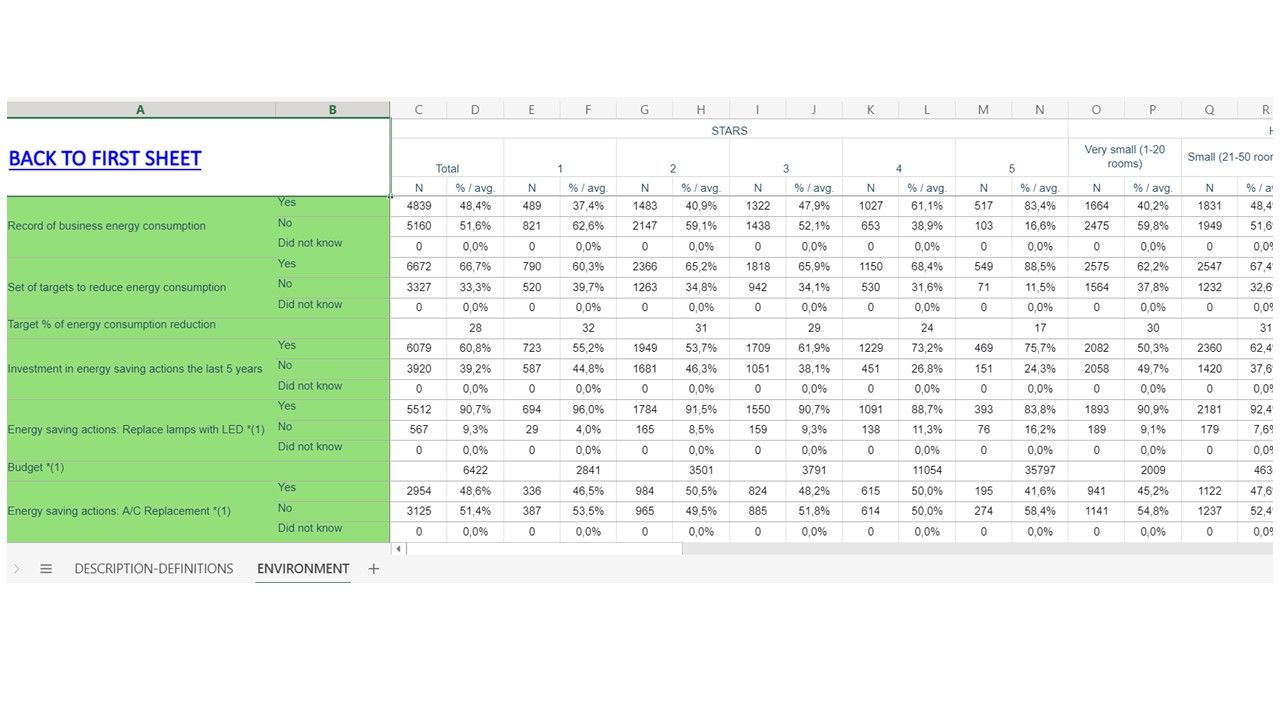Screen dimensions: 1280x720
Task: Click cell with value 2841
Action: click(x=588, y=470)
